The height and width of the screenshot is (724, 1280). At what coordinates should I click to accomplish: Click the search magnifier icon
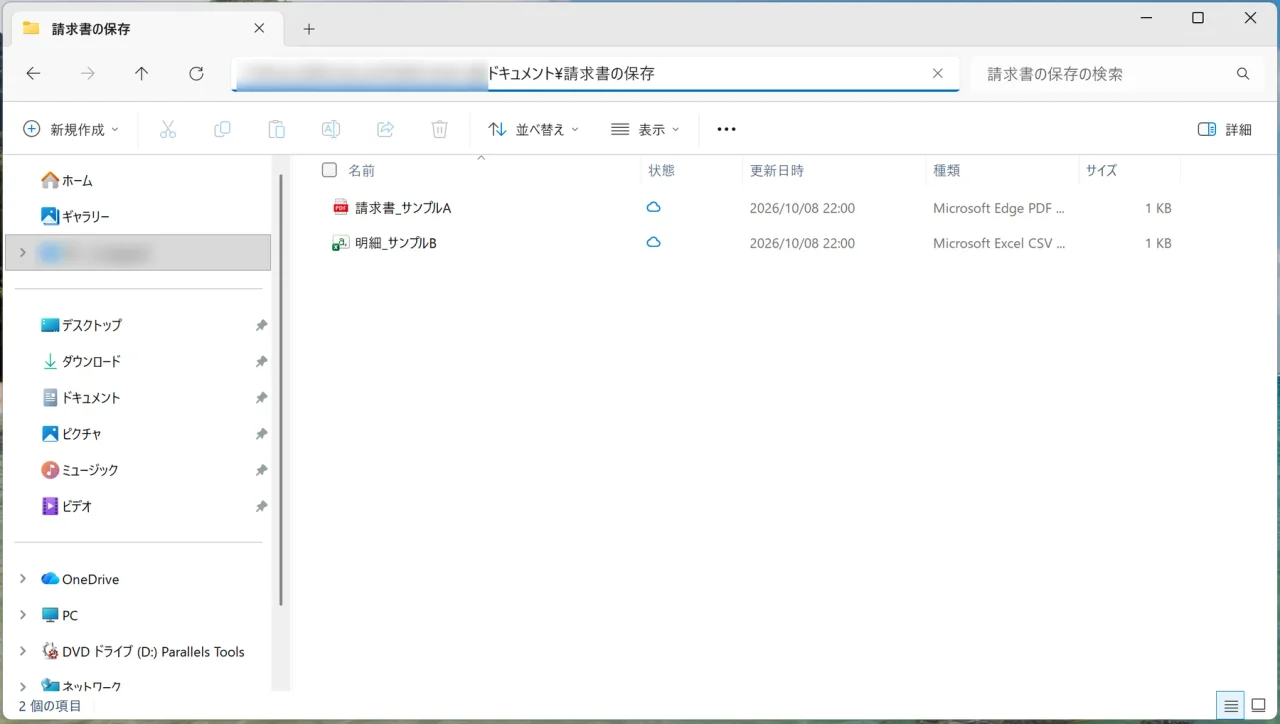tap(1243, 74)
